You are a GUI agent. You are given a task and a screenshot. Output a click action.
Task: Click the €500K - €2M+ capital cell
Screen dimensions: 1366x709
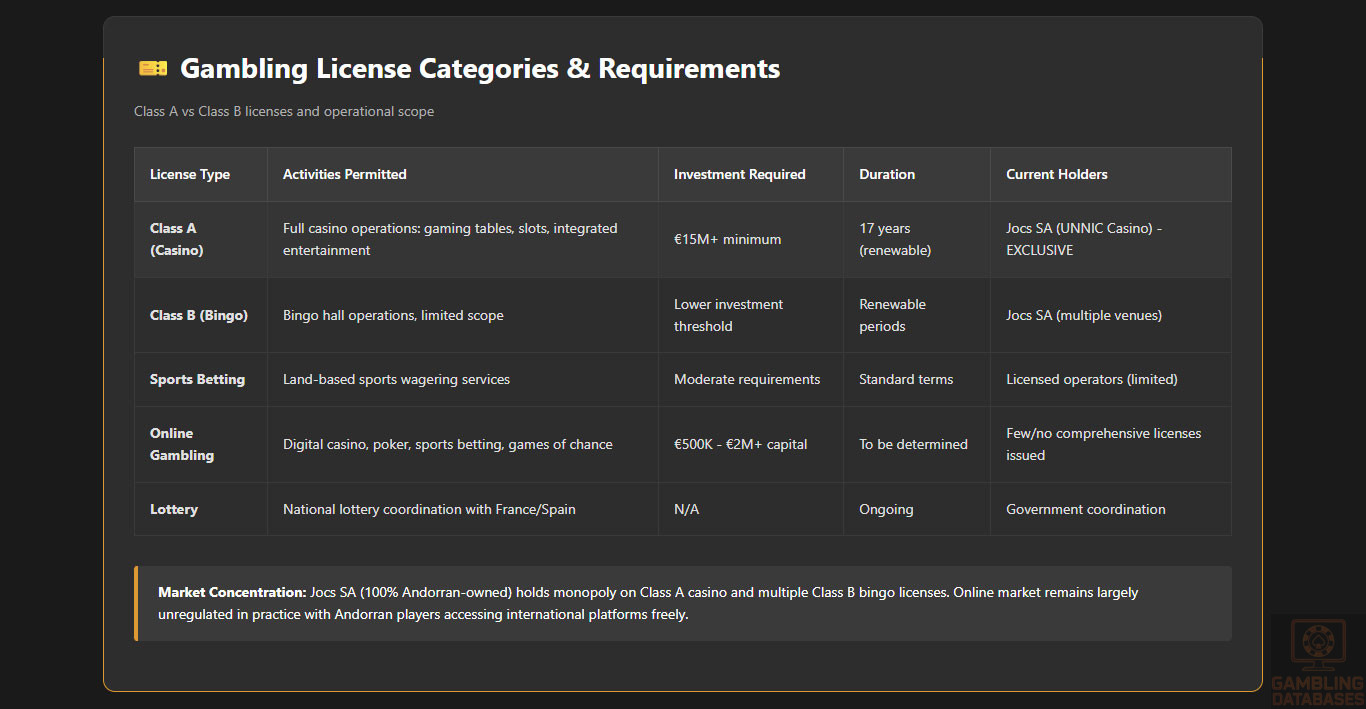[x=740, y=444]
